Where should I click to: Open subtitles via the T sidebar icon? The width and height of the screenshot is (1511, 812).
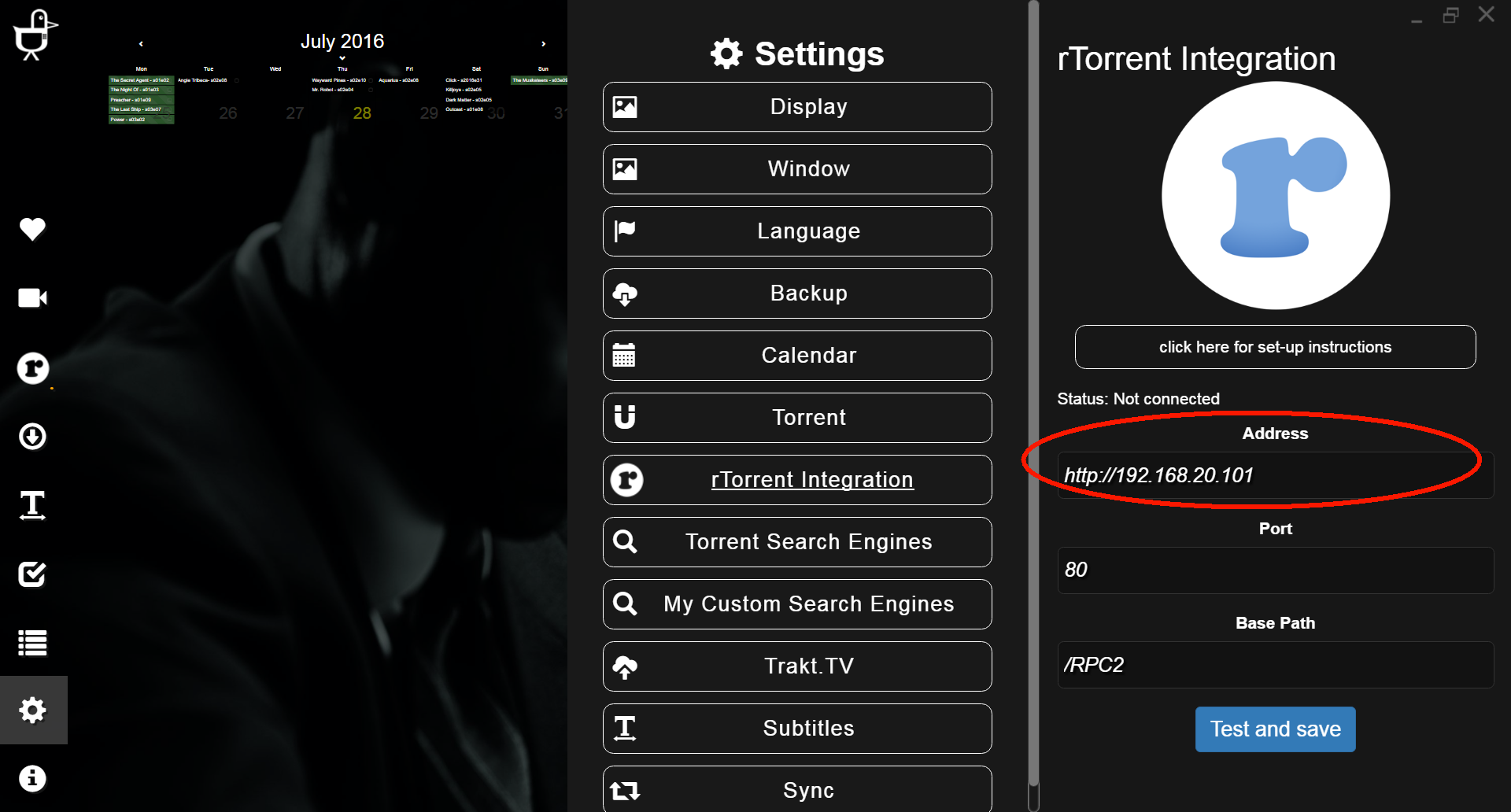point(32,505)
